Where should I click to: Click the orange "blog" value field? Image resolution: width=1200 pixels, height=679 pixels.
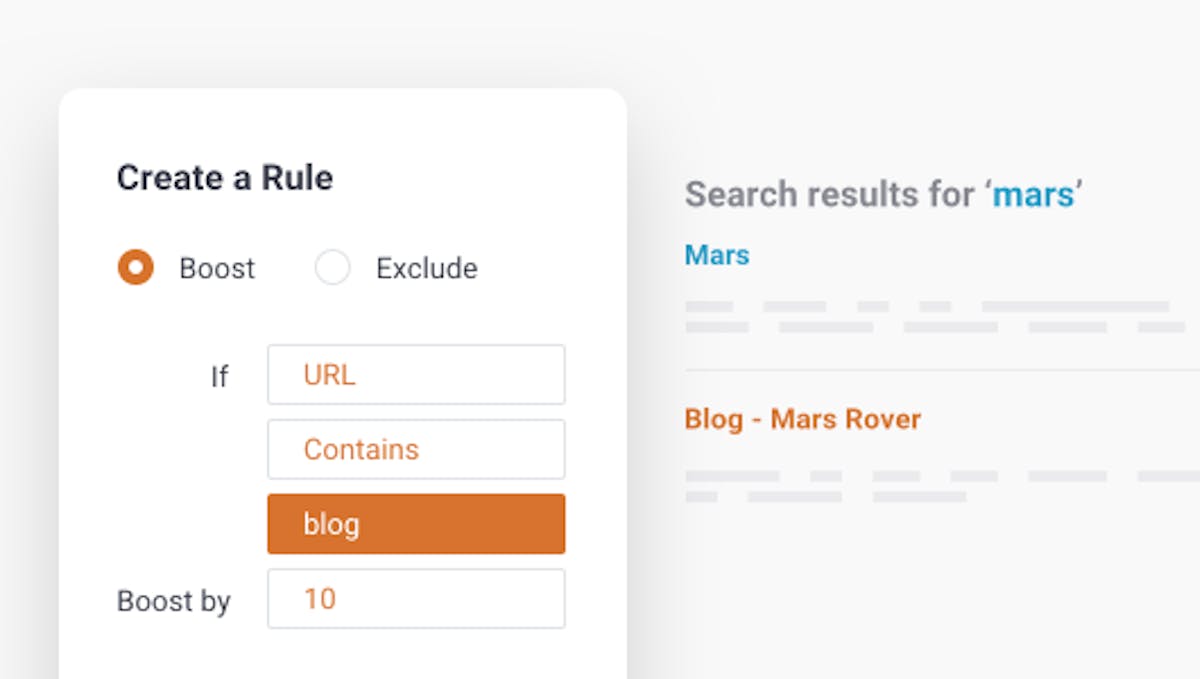click(x=416, y=524)
